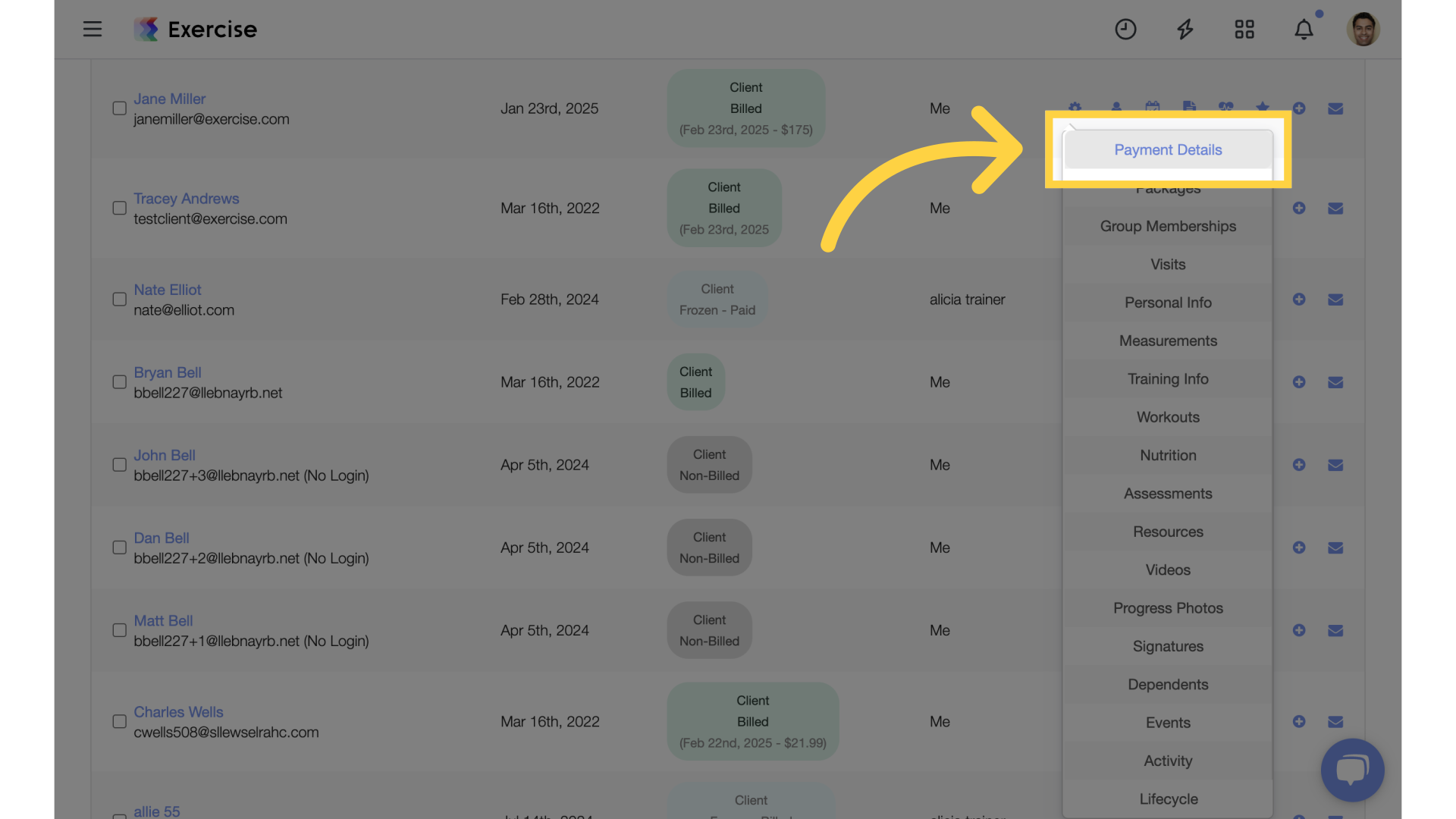Open the grid/dashboard icon
Viewport: 1456px width, 819px height.
click(x=1244, y=28)
